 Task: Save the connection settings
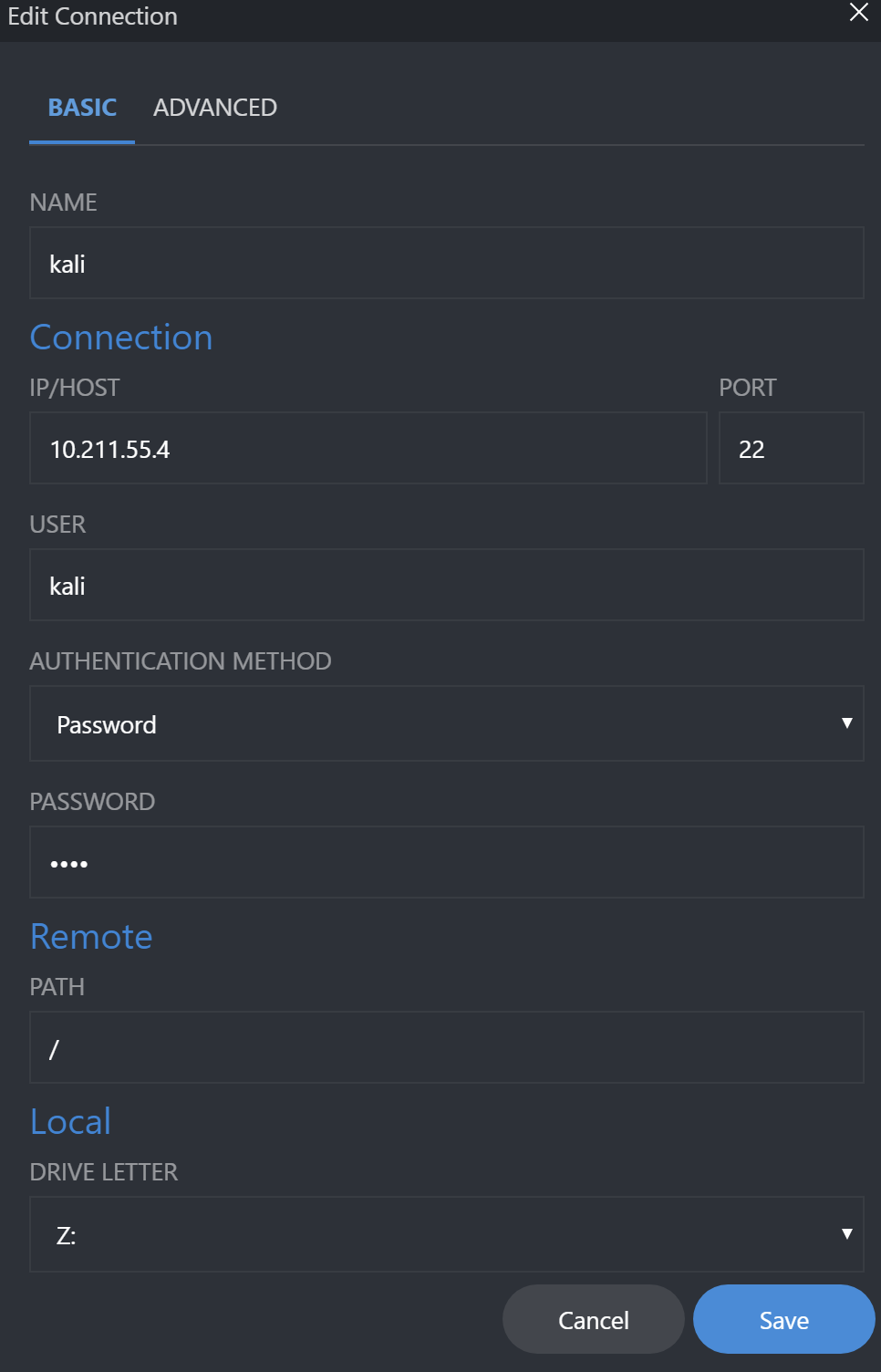(784, 1320)
